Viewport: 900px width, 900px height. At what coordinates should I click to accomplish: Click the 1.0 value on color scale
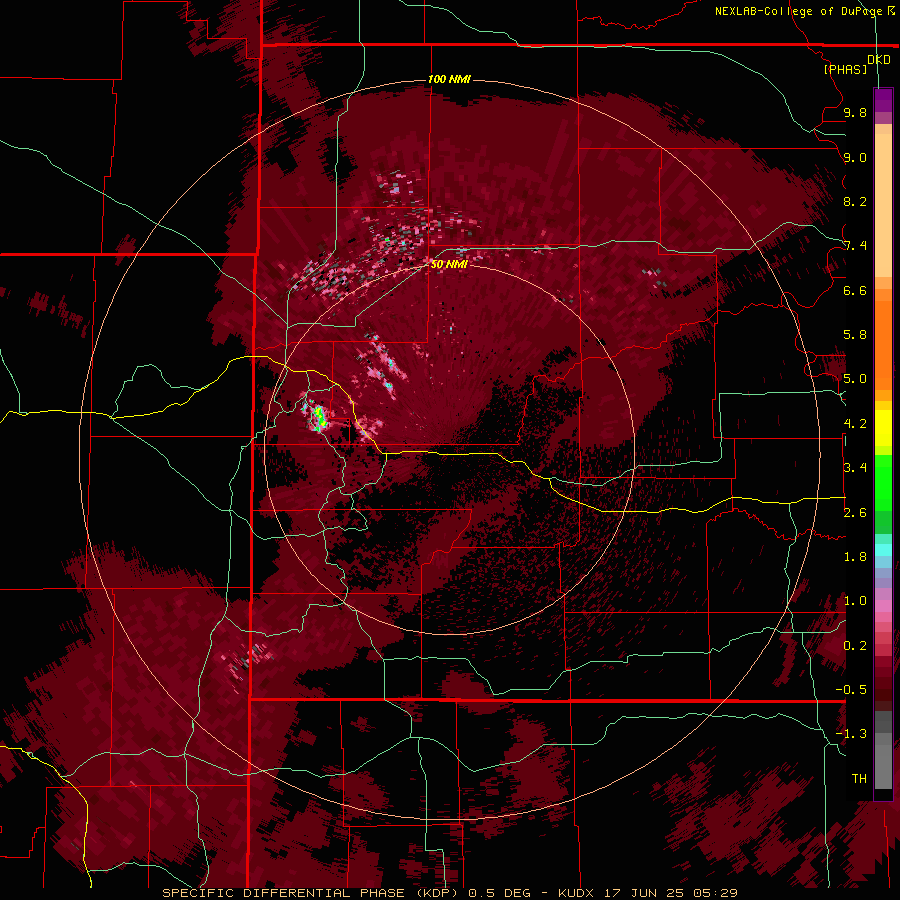pyautogui.click(x=855, y=601)
